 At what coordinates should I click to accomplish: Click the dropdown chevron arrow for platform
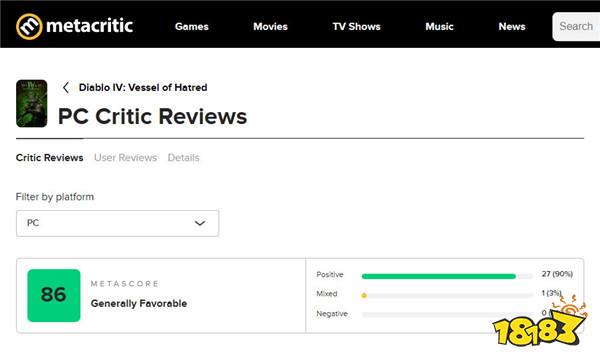[x=200, y=223]
